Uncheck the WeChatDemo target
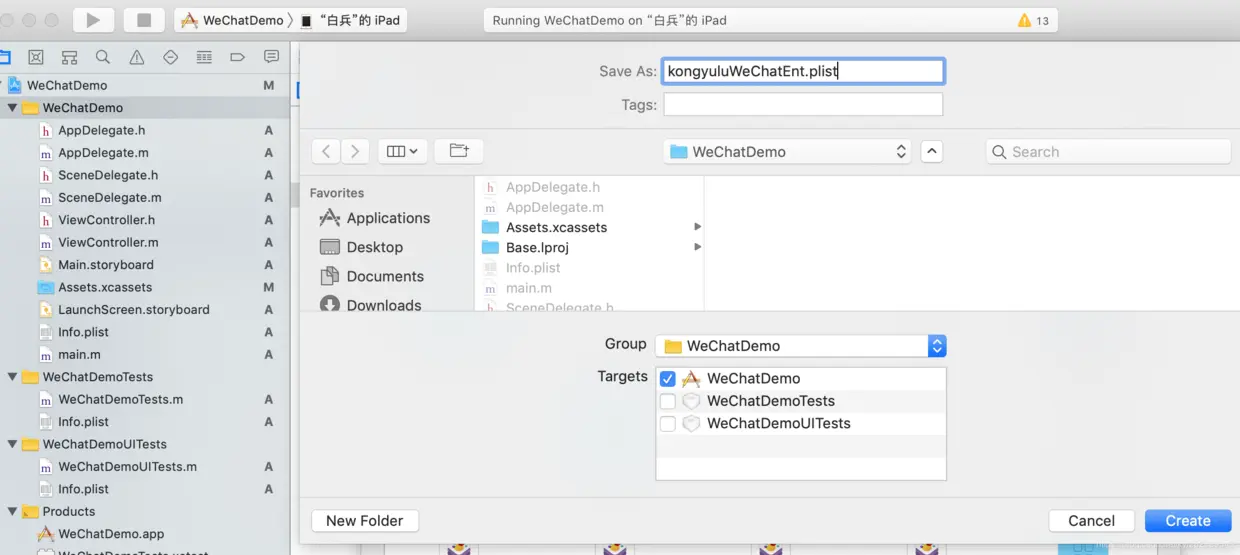Image resolution: width=1240 pixels, height=555 pixels. click(668, 379)
